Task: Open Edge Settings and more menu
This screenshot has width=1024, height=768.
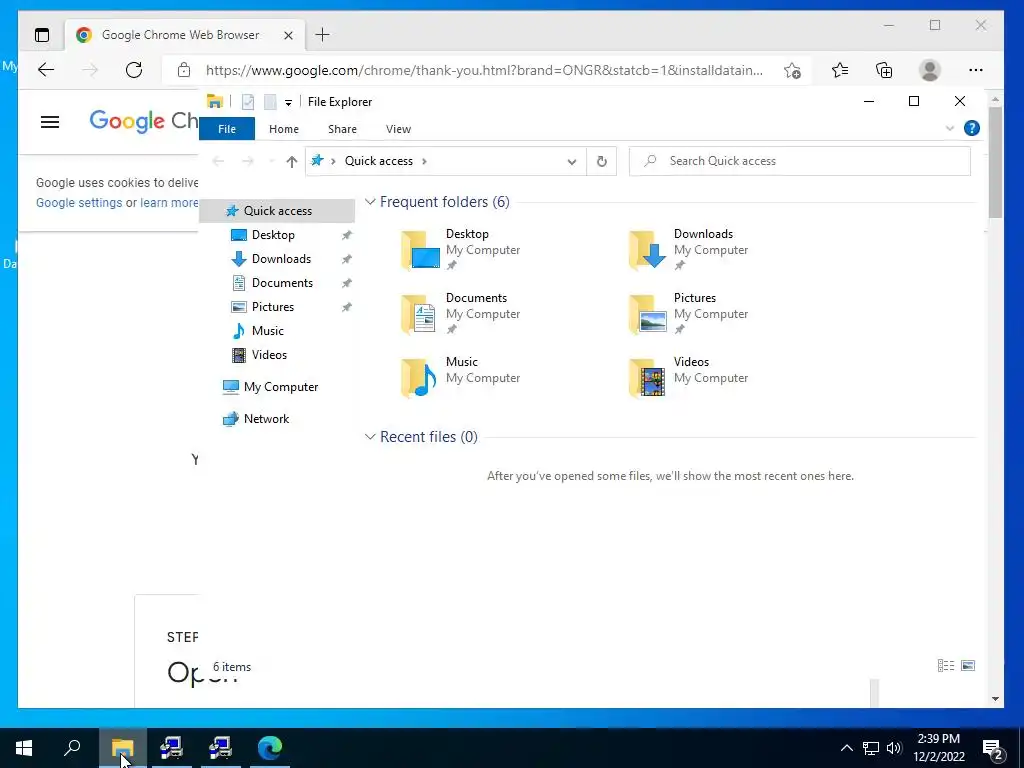Action: (x=976, y=70)
